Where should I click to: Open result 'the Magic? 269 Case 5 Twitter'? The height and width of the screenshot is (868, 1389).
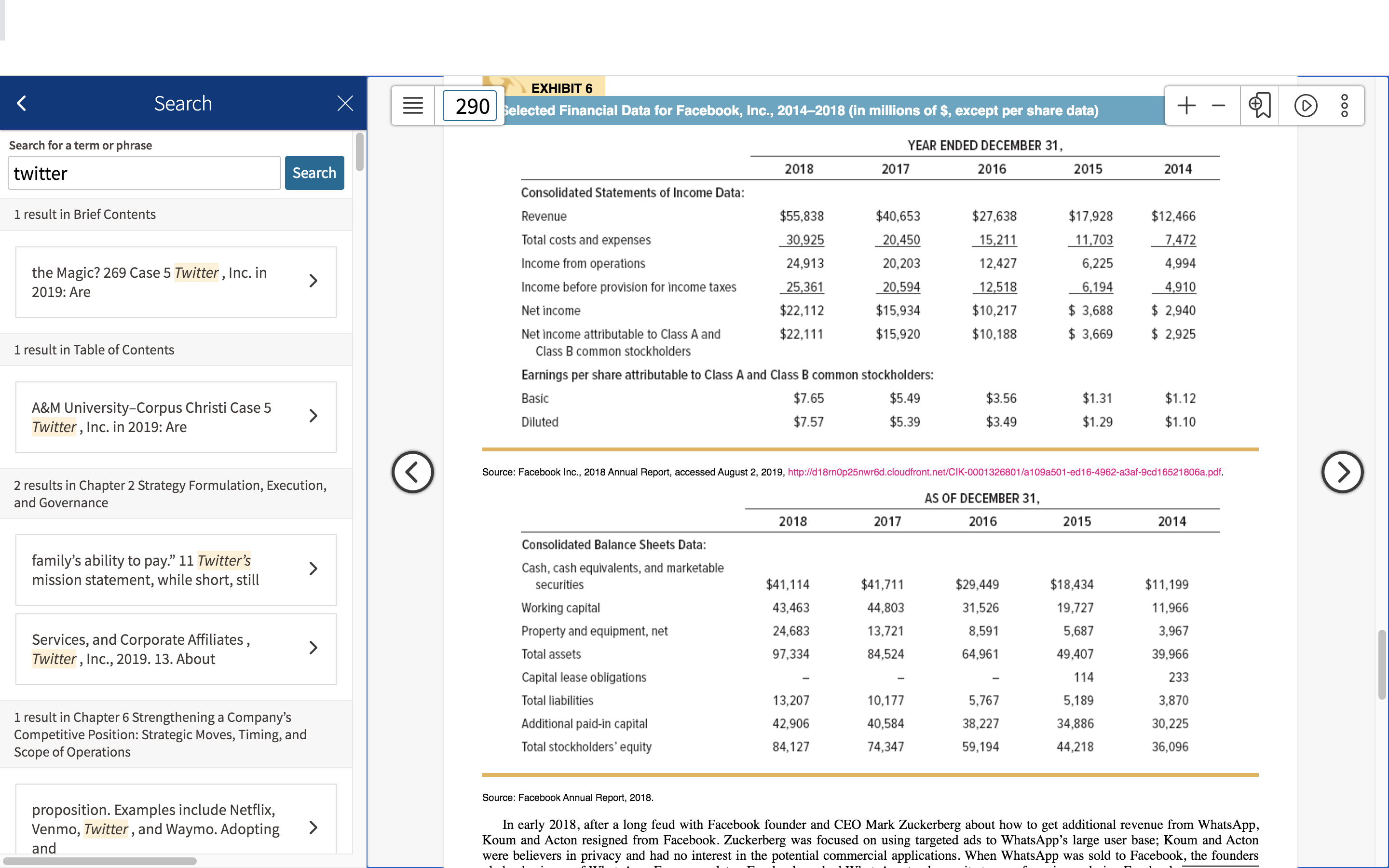[176, 282]
